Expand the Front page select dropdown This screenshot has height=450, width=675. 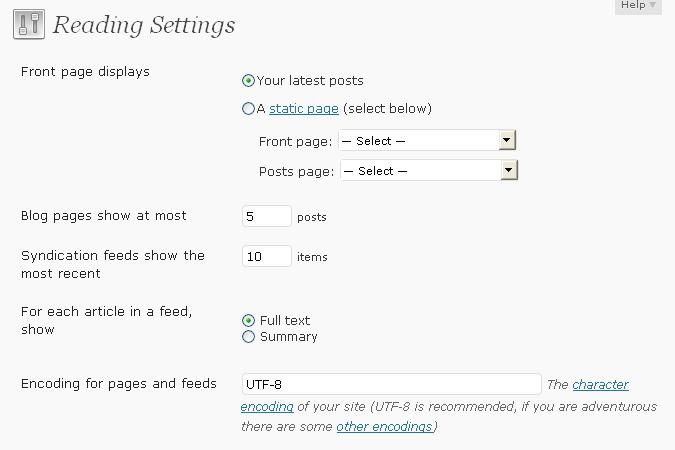pos(427,141)
